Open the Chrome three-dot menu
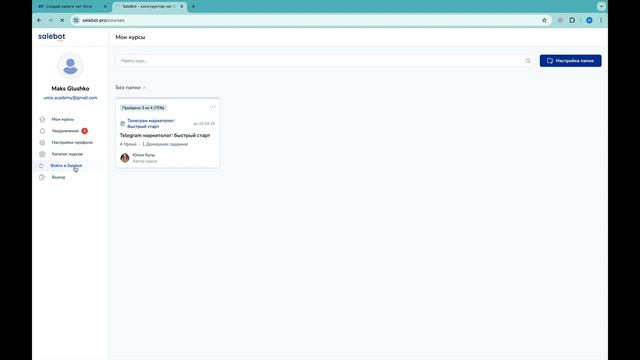 (x=601, y=20)
